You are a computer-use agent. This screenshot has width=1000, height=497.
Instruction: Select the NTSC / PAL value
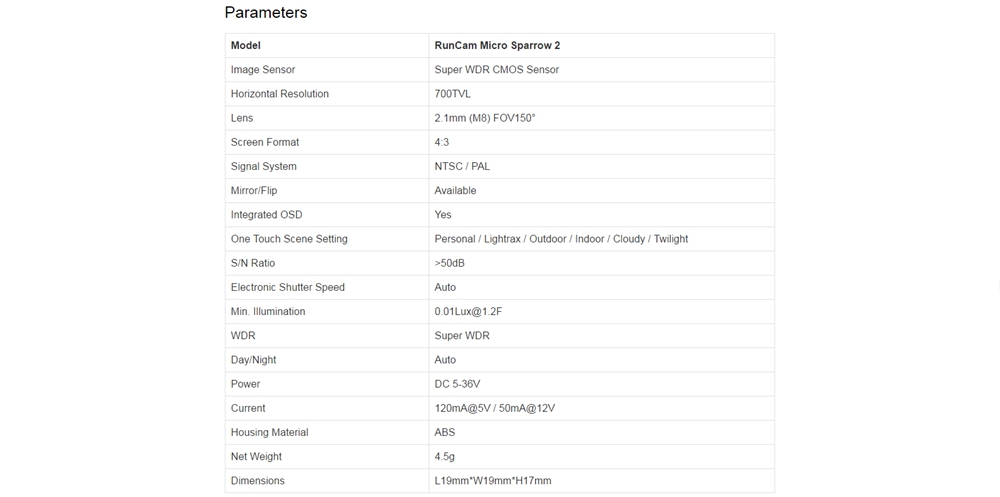(462, 166)
